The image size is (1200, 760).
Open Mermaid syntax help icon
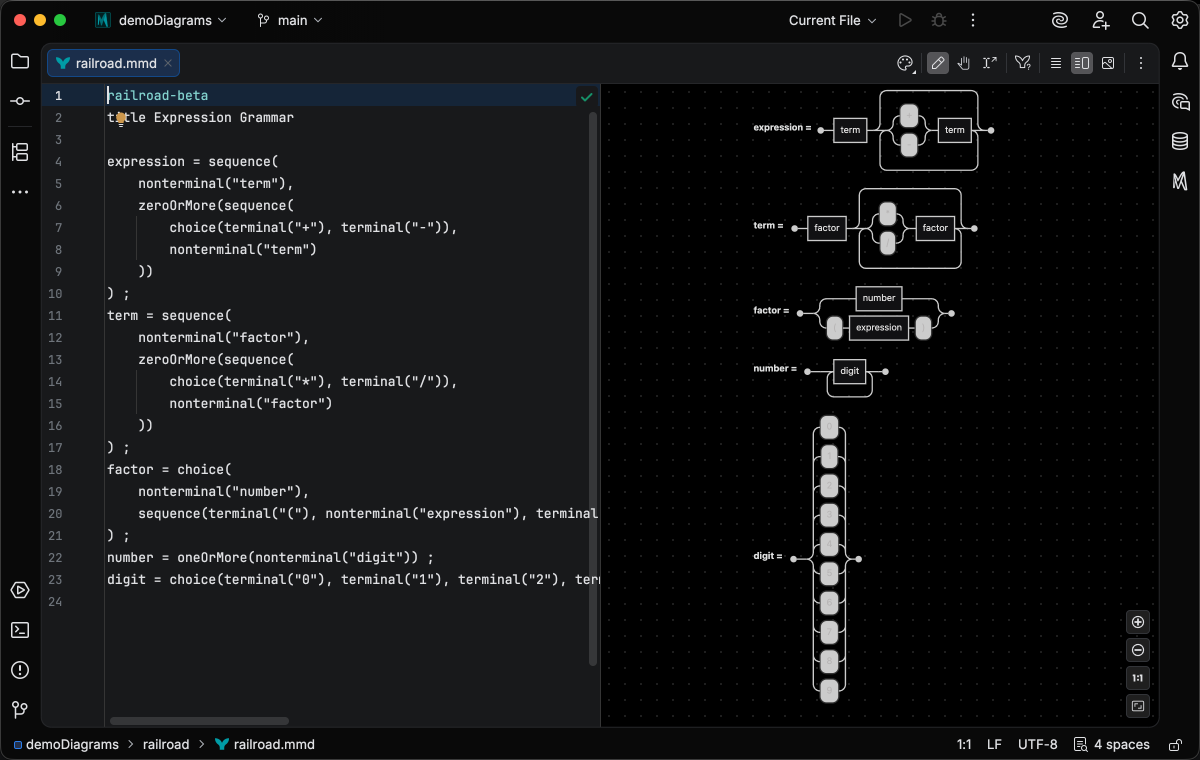1022,63
